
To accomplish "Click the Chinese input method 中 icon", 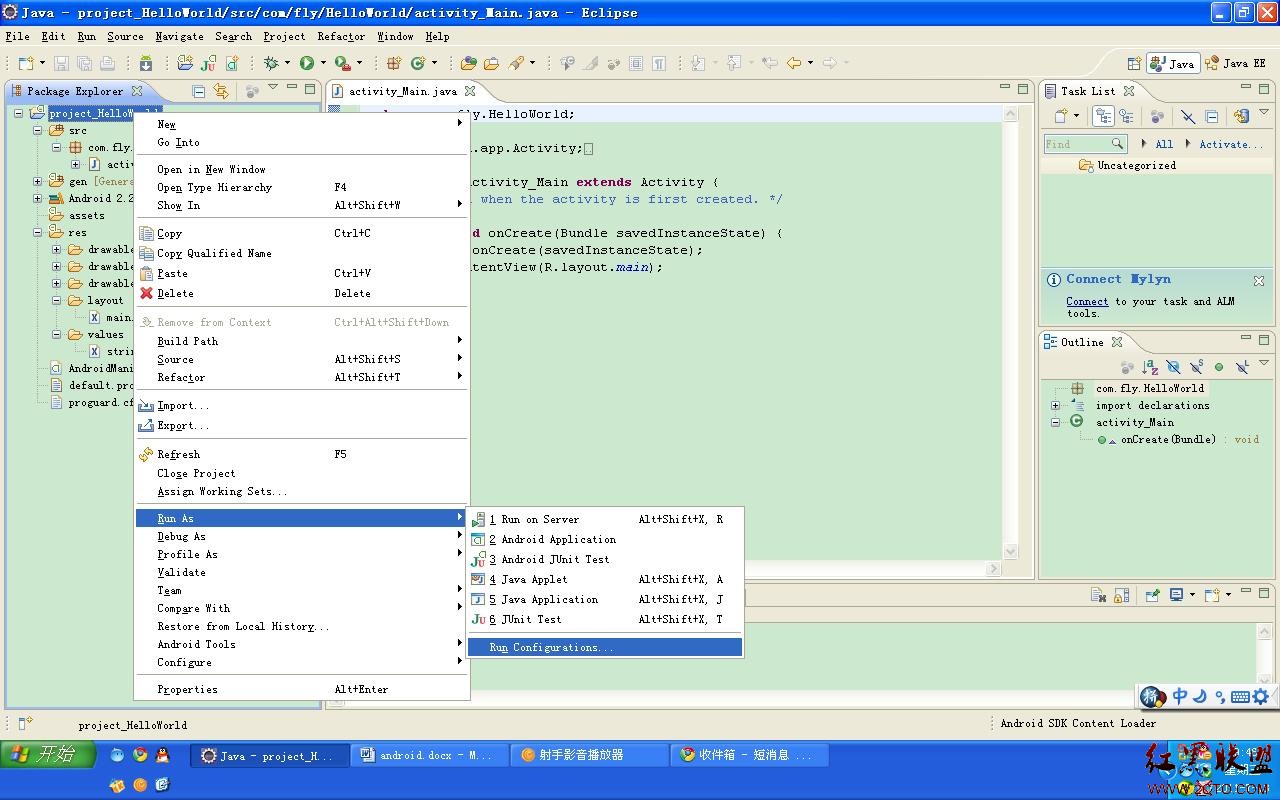I will (1180, 697).
